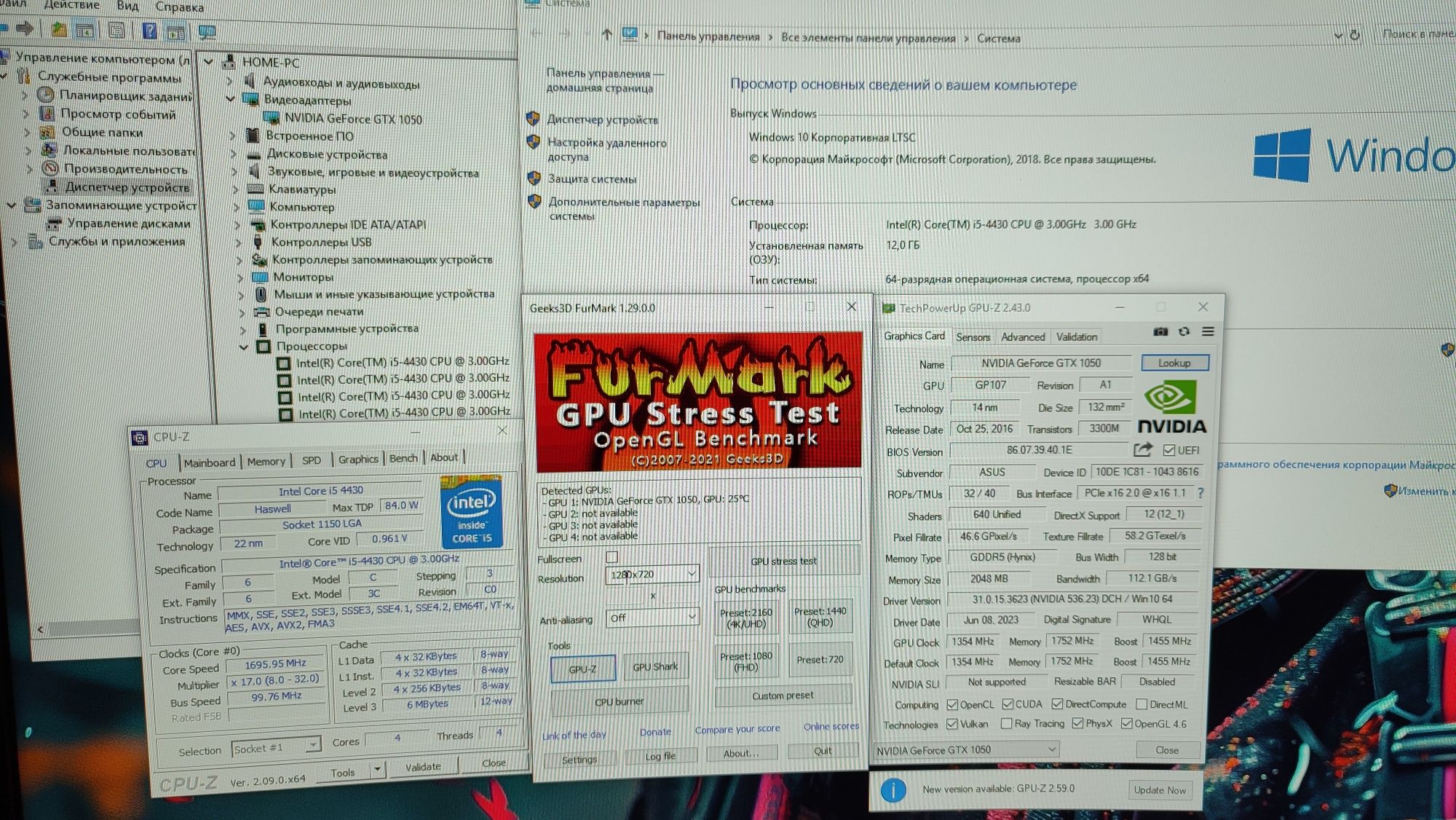
Task: Open the Действие menu in Computer Management
Action: [71, 5]
